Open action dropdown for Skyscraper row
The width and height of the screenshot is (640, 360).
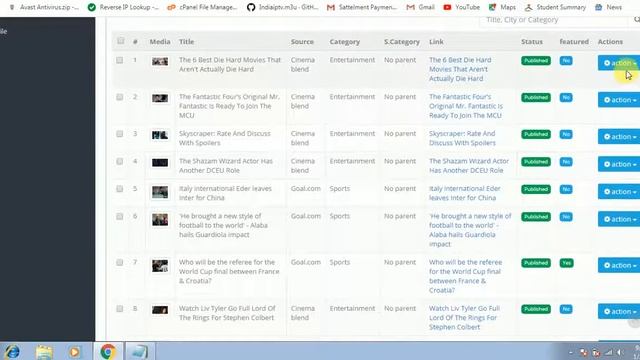619,136
